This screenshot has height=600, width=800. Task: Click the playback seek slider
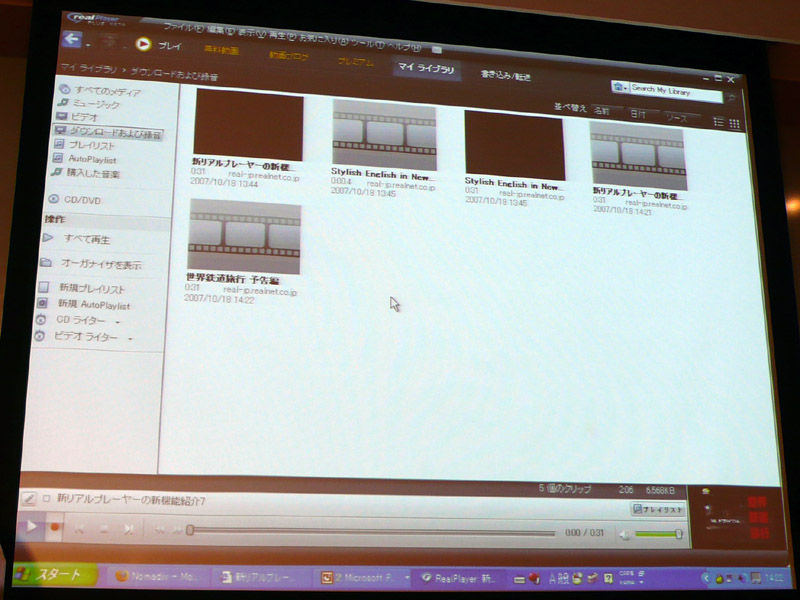pyautogui.click(x=371, y=532)
